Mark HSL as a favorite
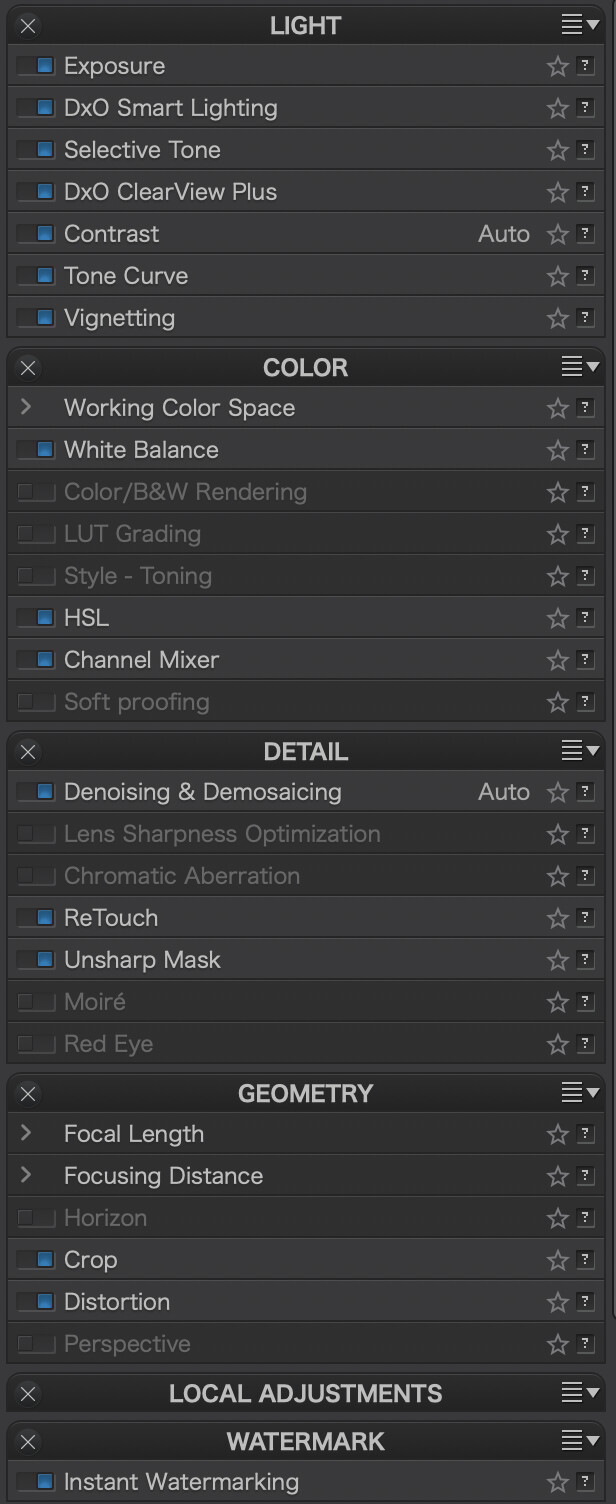This screenshot has height=1504, width=616. coord(557,619)
